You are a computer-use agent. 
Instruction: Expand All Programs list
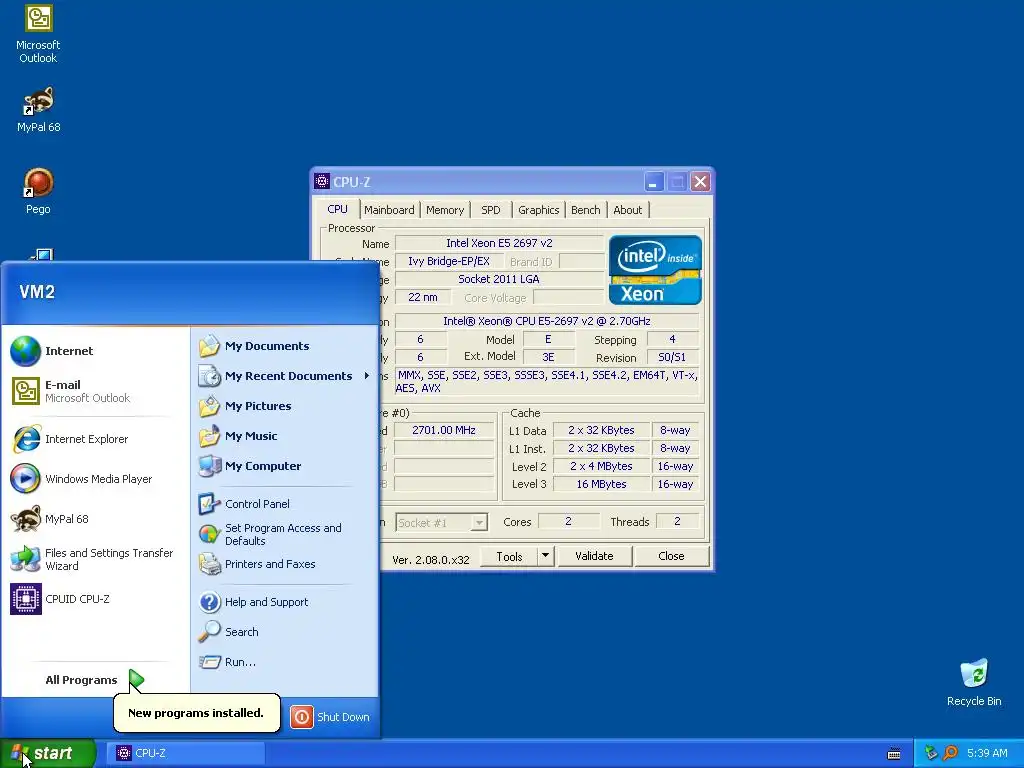(x=95, y=680)
